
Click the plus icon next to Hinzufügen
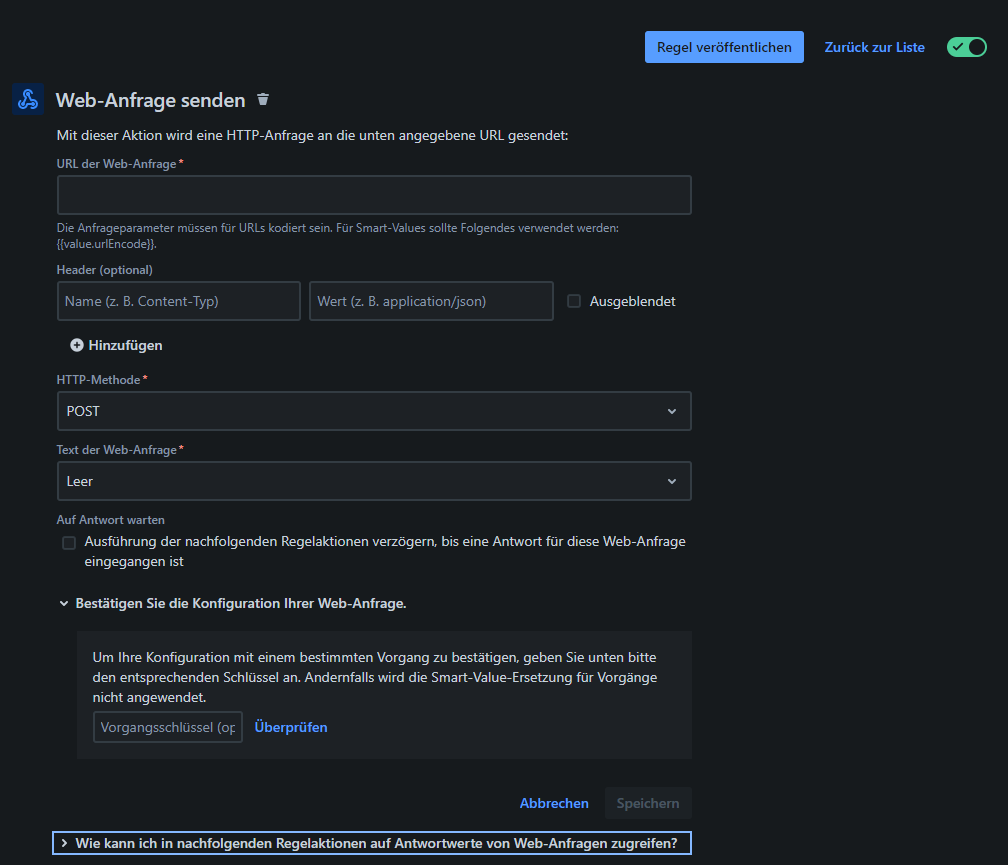coord(76,345)
